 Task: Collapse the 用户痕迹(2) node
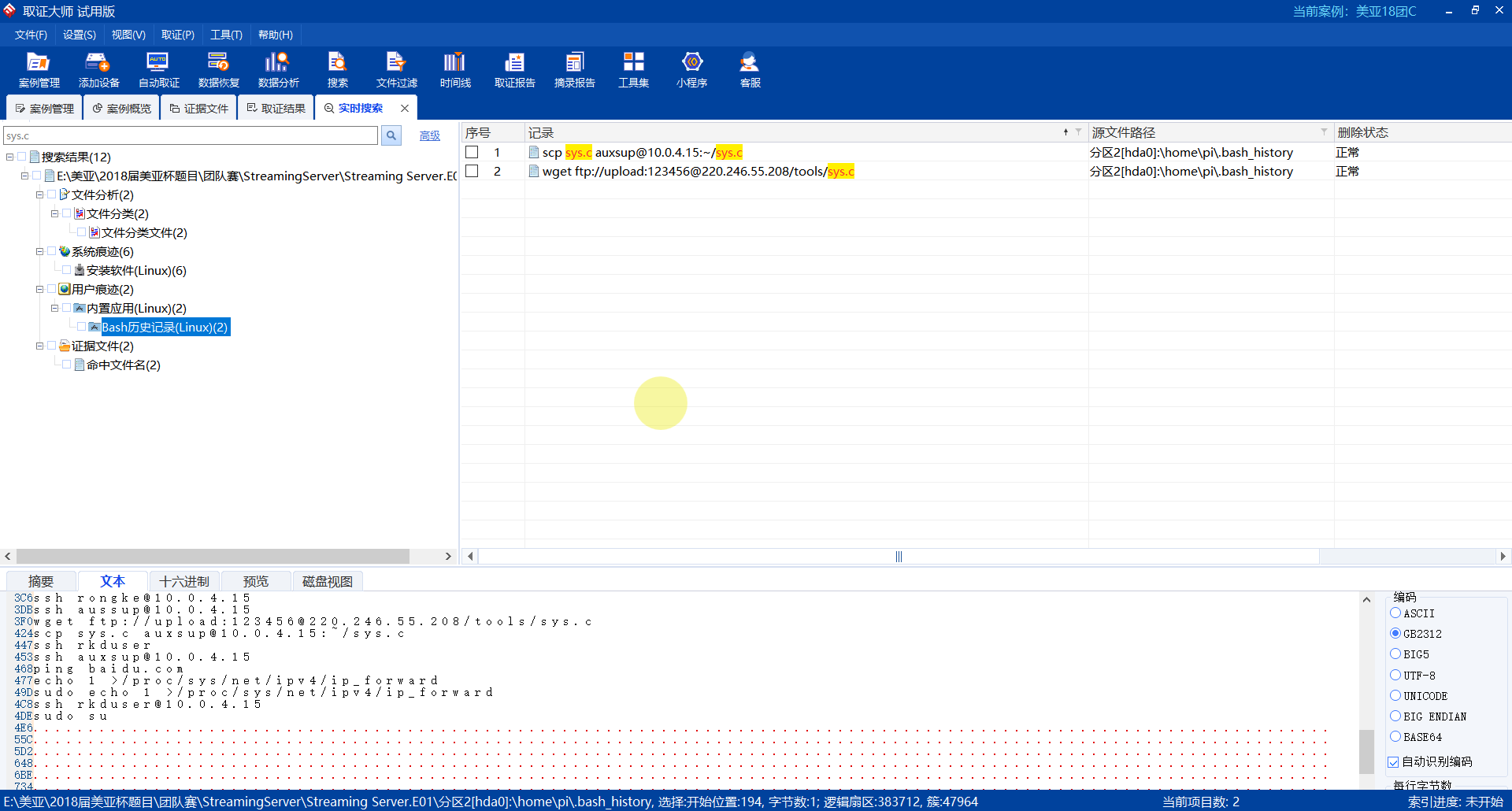tap(39, 289)
